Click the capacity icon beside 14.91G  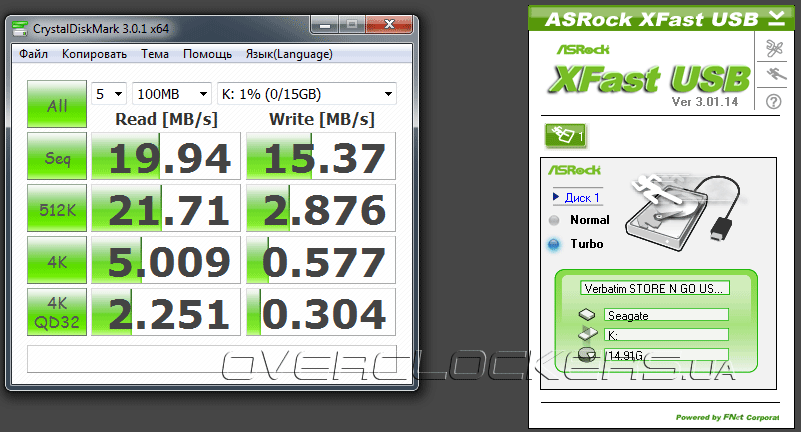click(x=587, y=354)
